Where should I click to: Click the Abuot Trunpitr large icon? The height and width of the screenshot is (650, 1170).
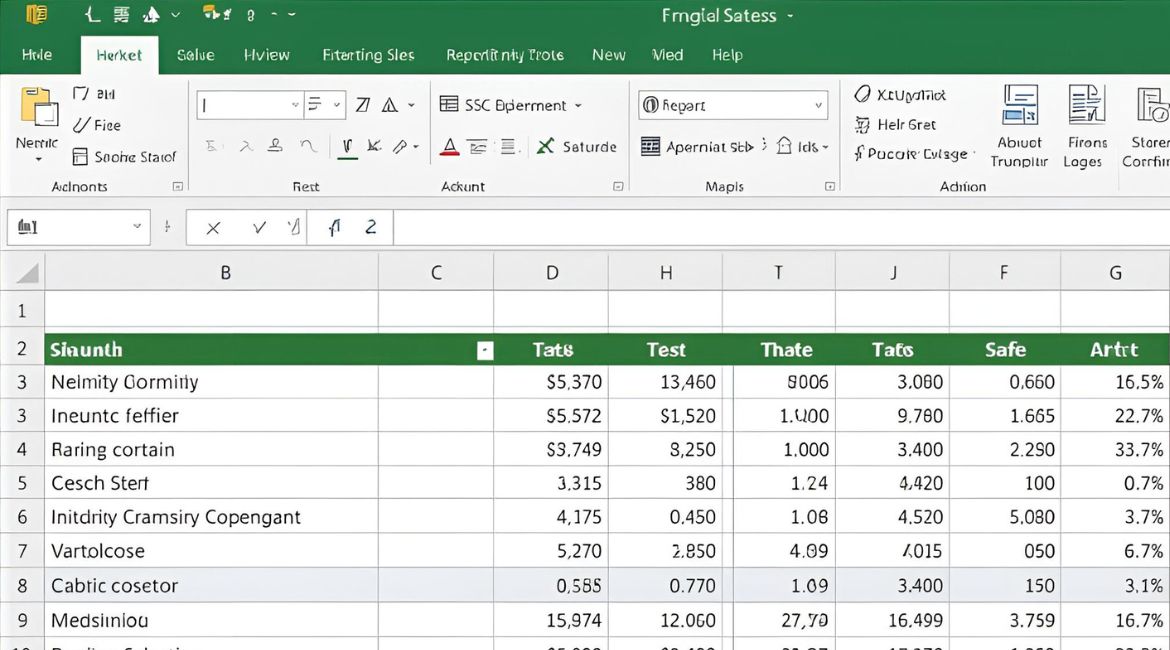tap(1019, 105)
